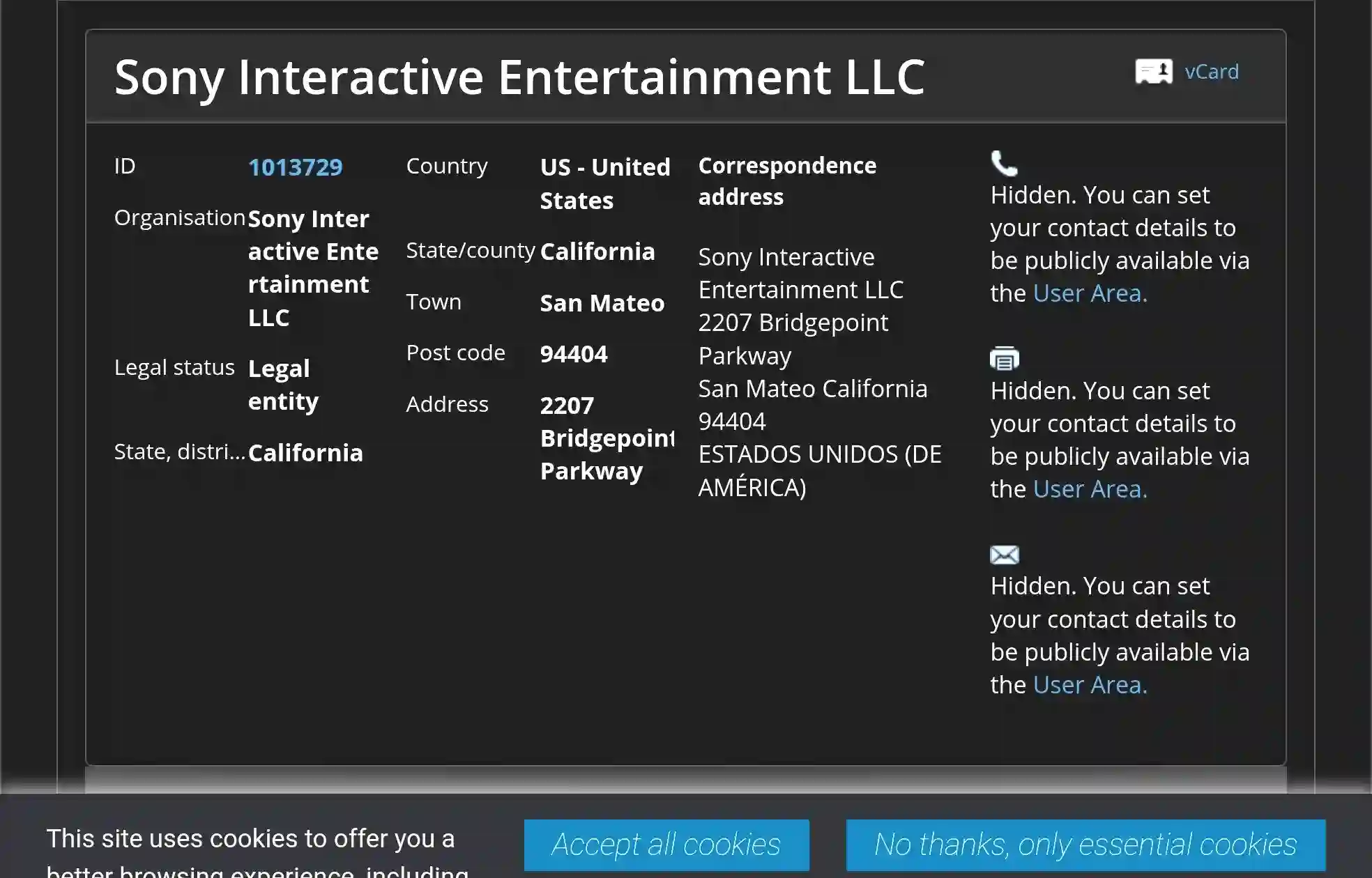Screen dimensions: 1372x878
Task: Select the bold San Mateo town value
Action: click(602, 303)
